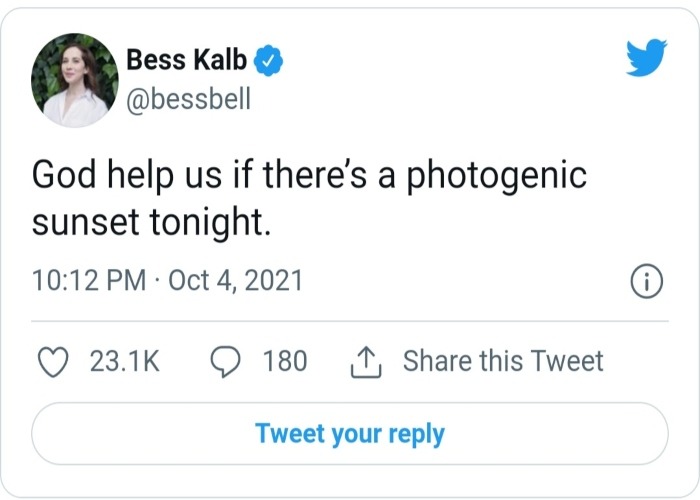This screenshot has height=500, width=700.
Task: Click the Bess Kalb display name
Action: coord(187,61)
